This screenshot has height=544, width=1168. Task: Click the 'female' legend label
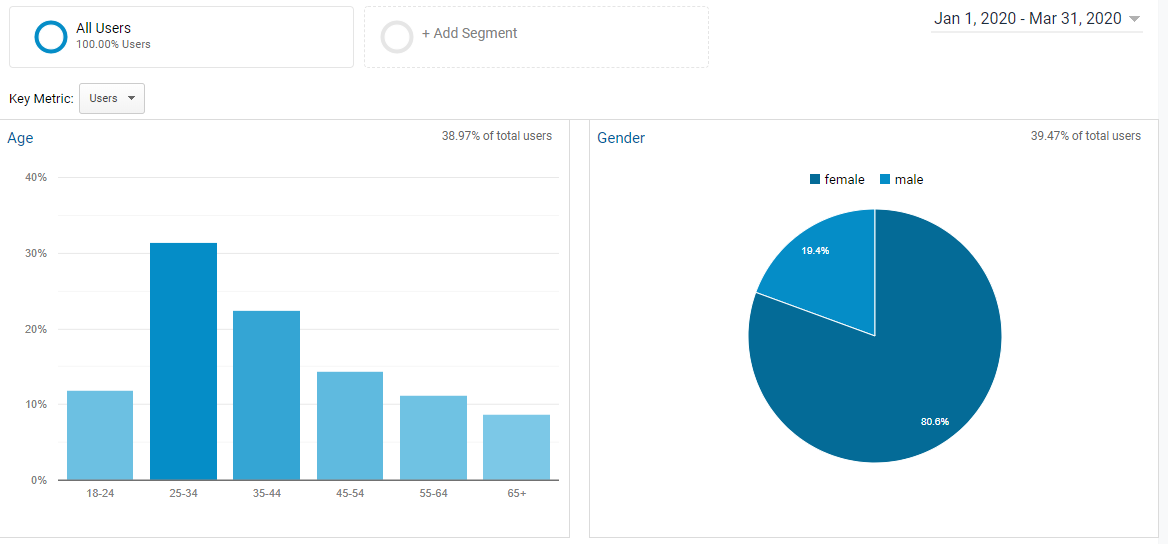(845, 180)
